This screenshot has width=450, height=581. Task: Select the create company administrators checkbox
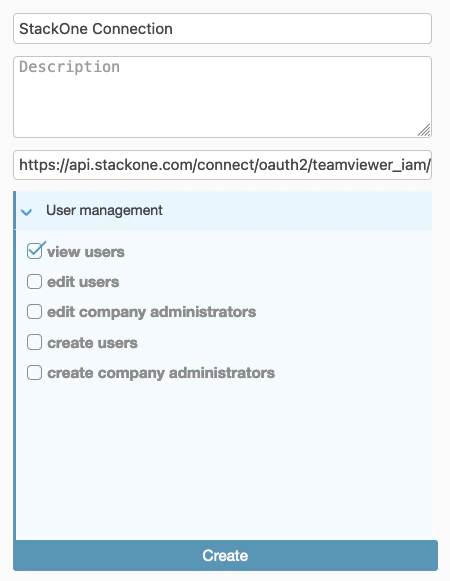point(34,372)
